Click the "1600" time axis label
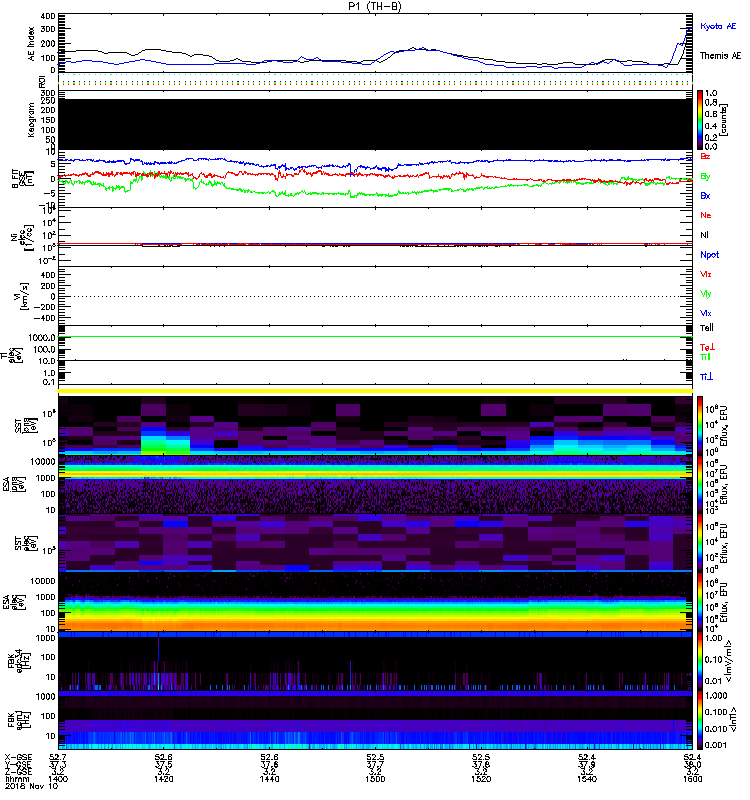750x800 pixels. point(693,779)
